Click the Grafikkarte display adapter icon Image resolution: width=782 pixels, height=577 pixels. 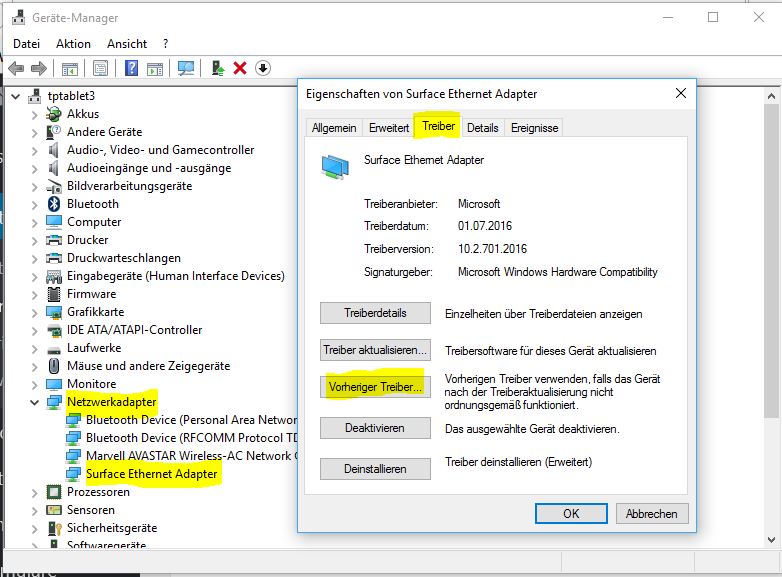click(x=53, y=312)
